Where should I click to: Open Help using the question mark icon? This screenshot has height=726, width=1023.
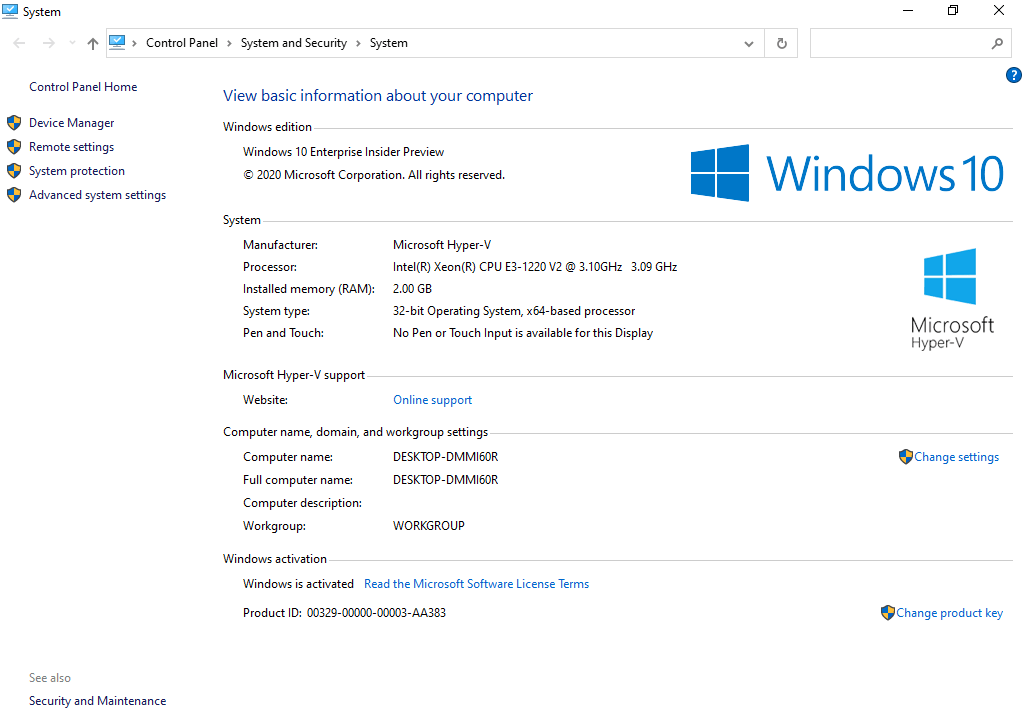pos(1013,75)
